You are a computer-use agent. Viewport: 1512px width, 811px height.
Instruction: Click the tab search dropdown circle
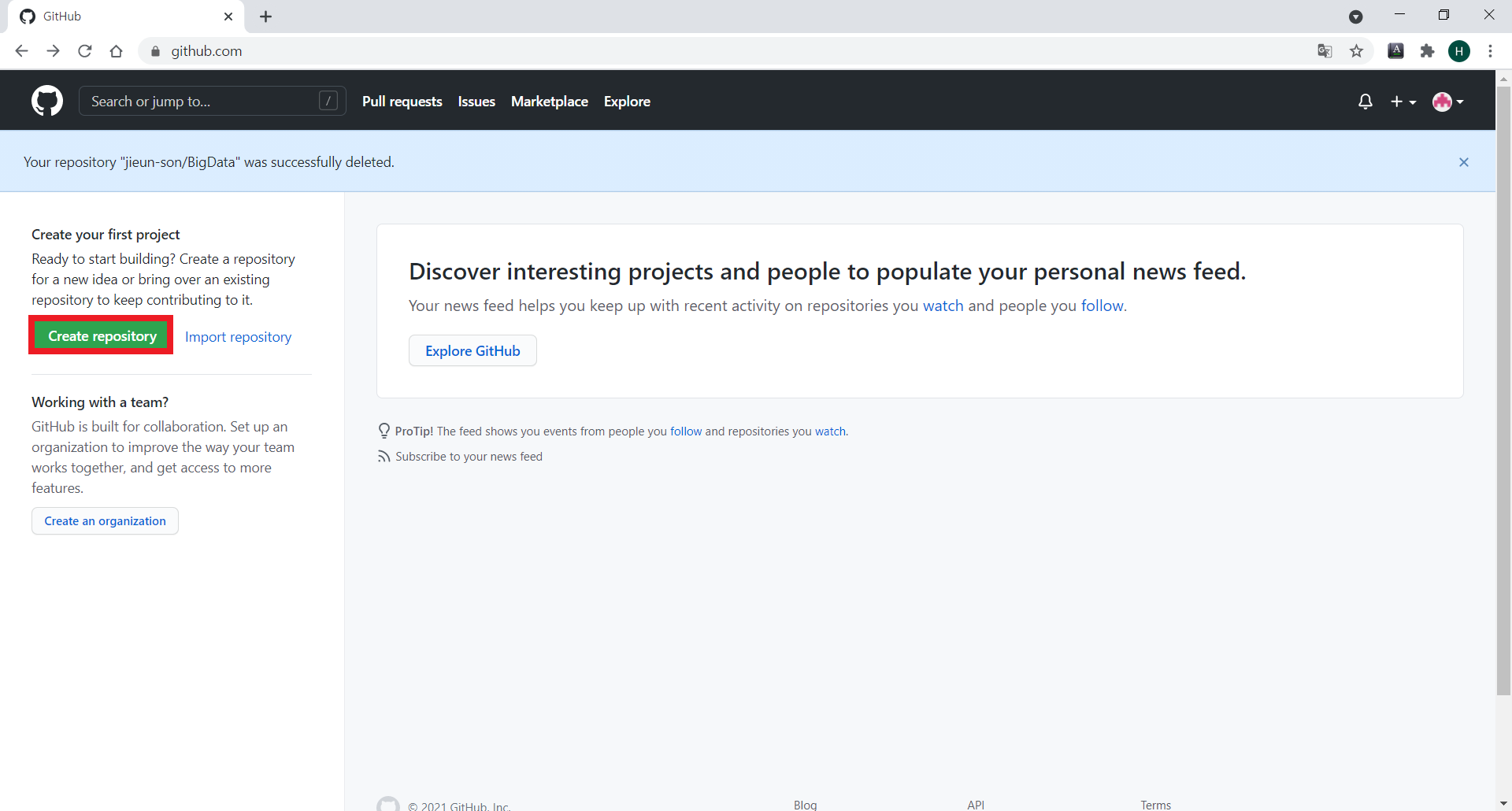[1356, 17]
